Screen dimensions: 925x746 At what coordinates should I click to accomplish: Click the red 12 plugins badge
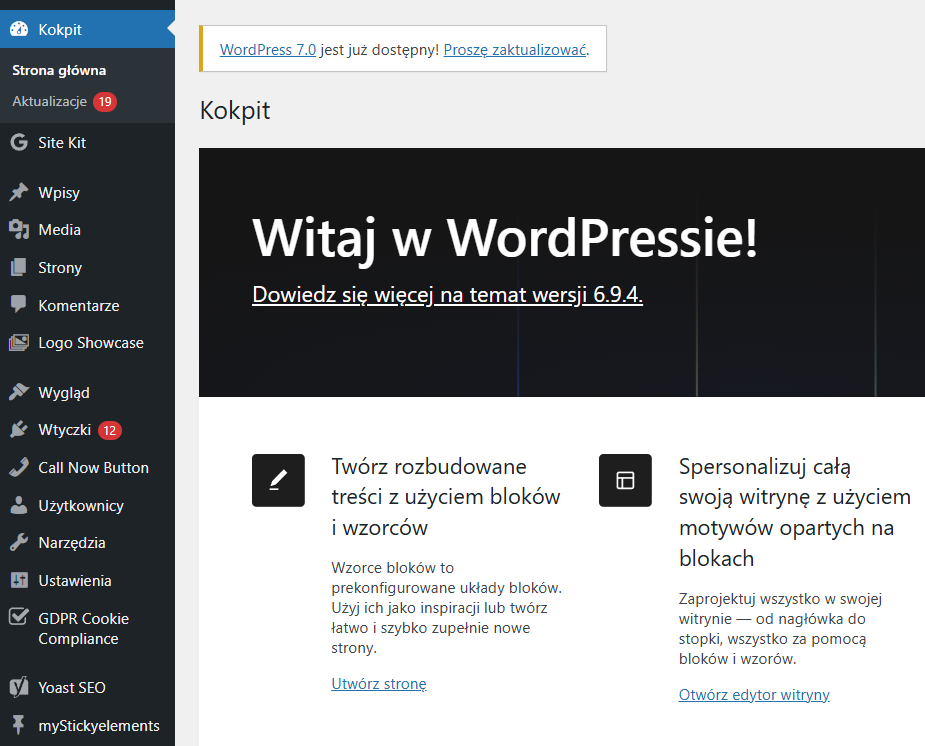pyautogui.click(x=110, y=430)
